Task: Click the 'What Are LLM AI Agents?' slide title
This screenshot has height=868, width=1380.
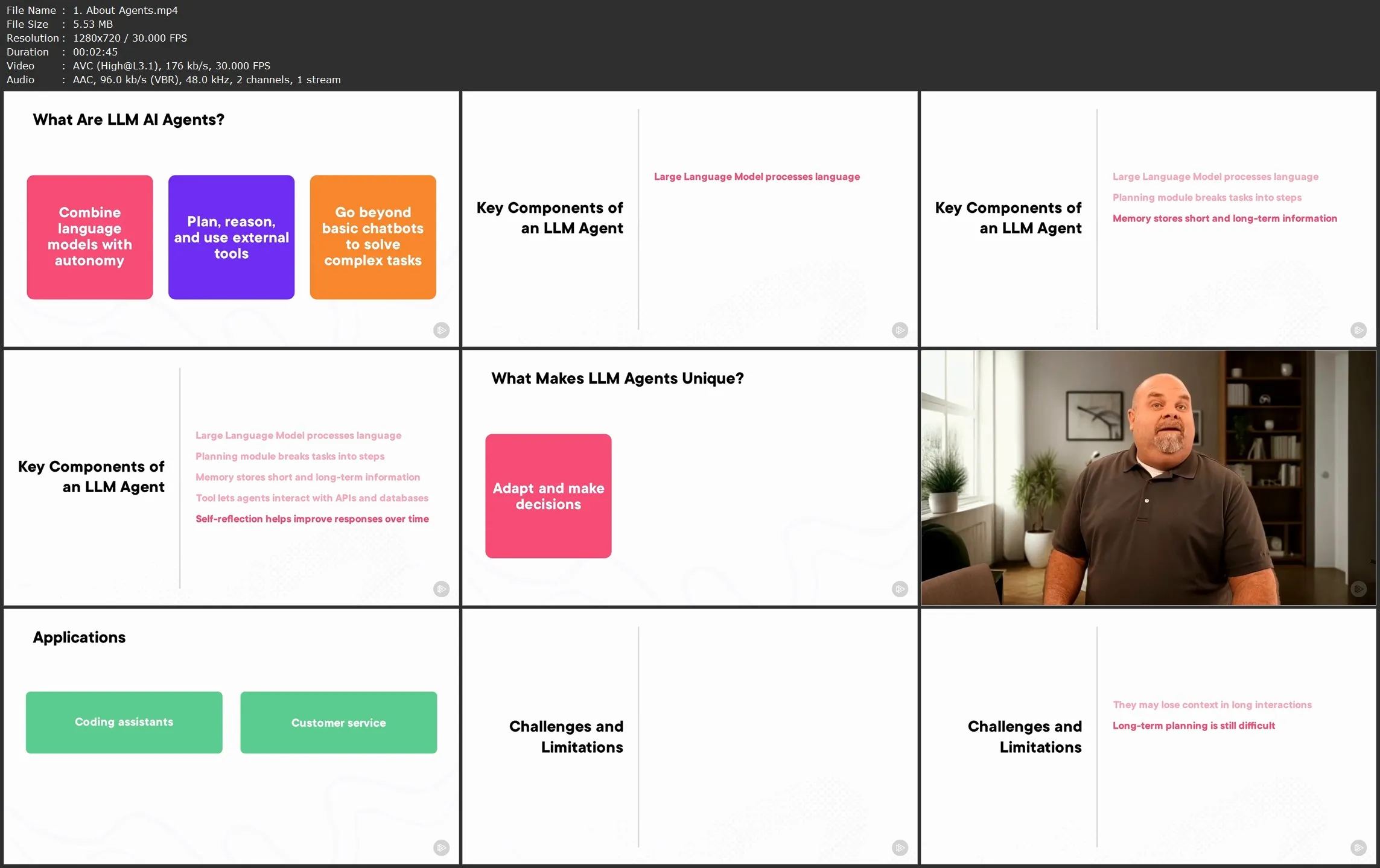Action: (x=129, y=119)
